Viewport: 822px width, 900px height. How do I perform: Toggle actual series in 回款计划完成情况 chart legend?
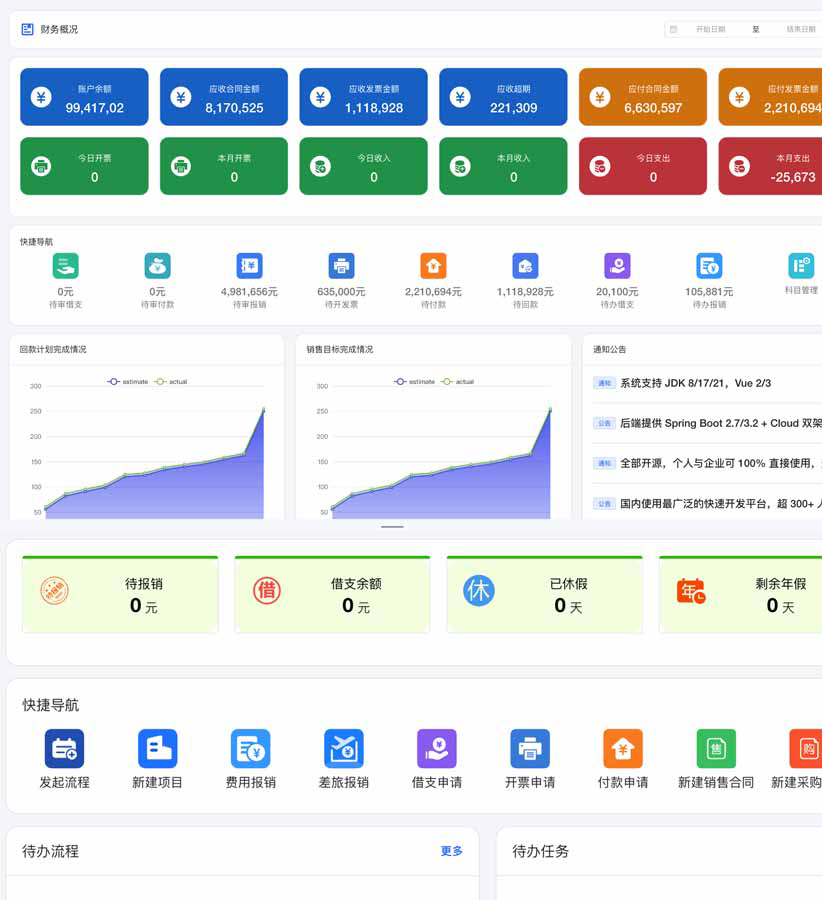tap(172, 382)
